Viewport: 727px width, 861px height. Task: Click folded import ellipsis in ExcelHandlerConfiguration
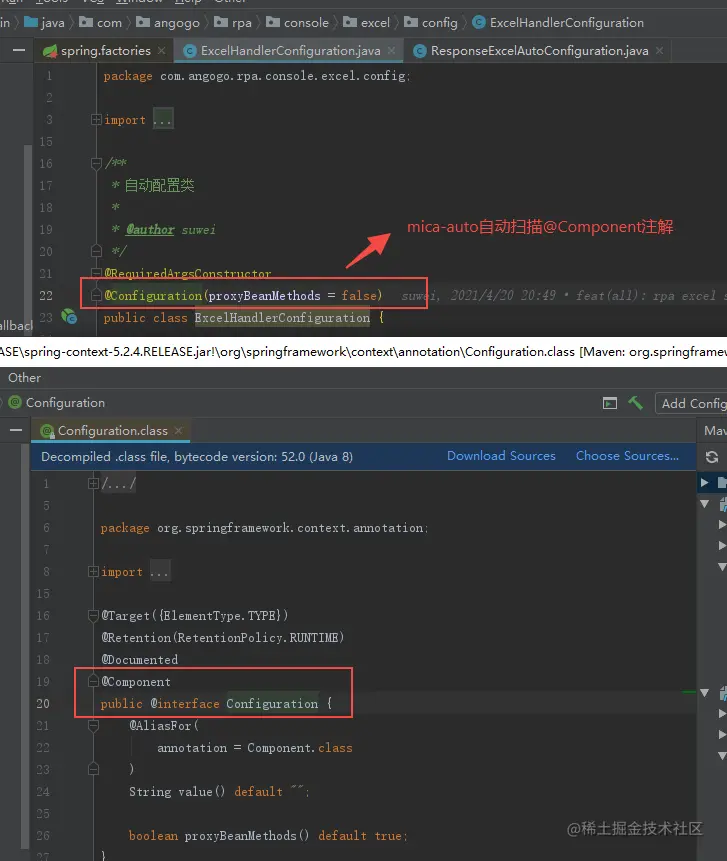[x=163, y=119]
